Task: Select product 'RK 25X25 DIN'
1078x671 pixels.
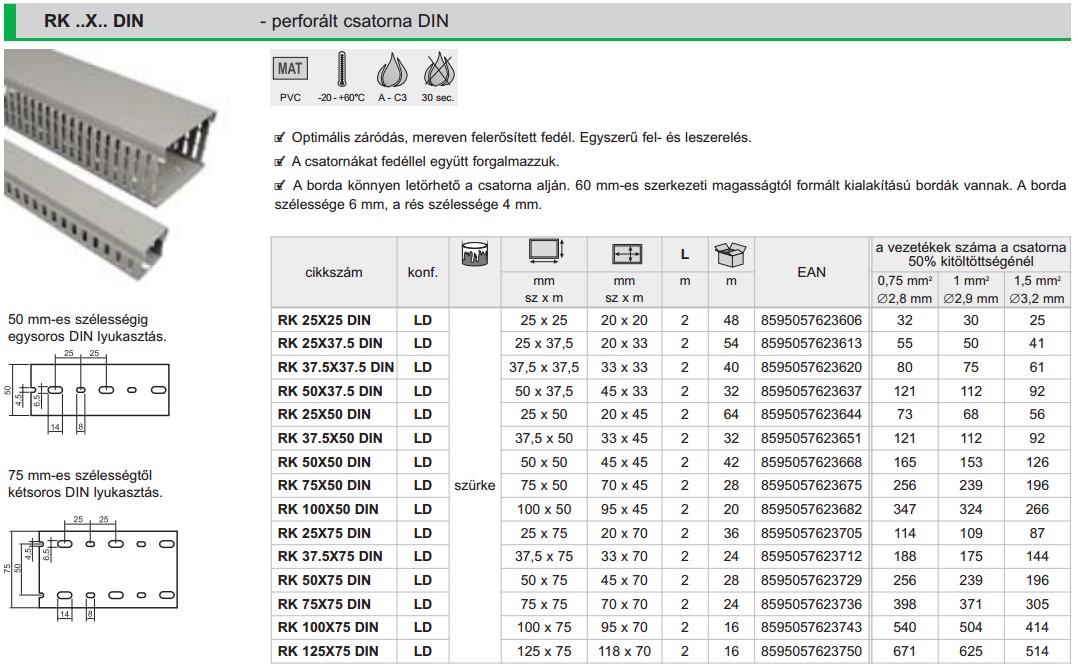Action: point(324,319)
